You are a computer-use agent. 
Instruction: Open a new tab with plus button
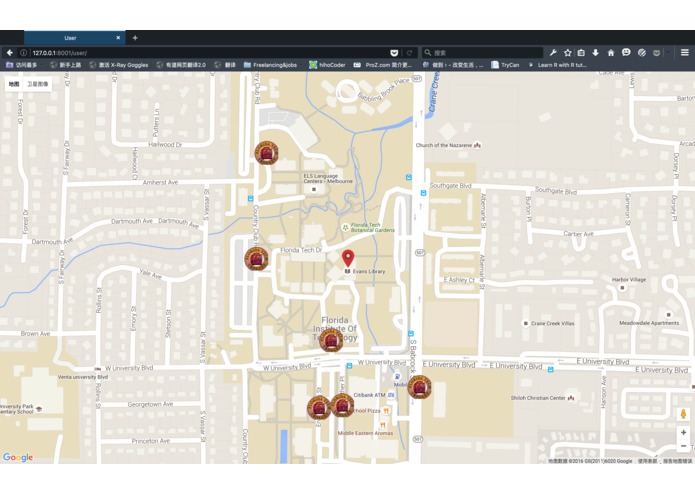(x=135, y=38)
